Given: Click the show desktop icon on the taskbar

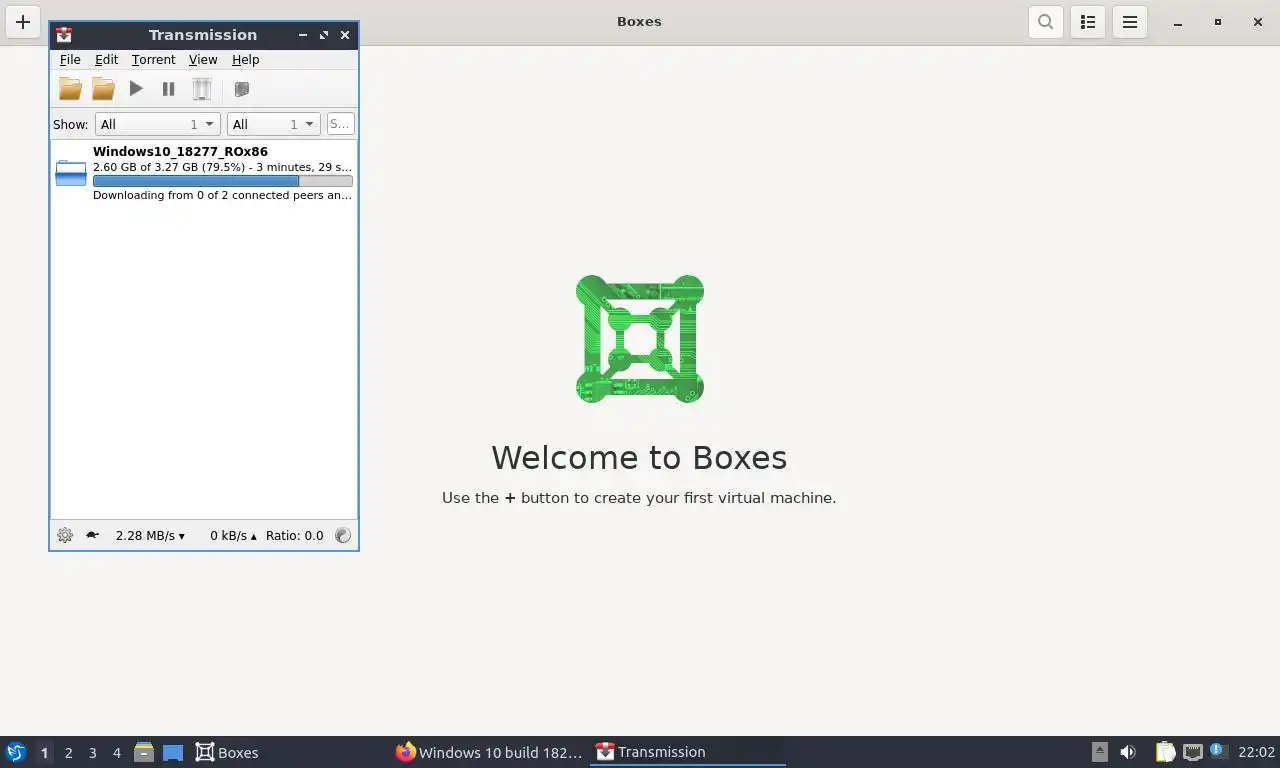Looking at the screenshot, I should pos(173,753).
